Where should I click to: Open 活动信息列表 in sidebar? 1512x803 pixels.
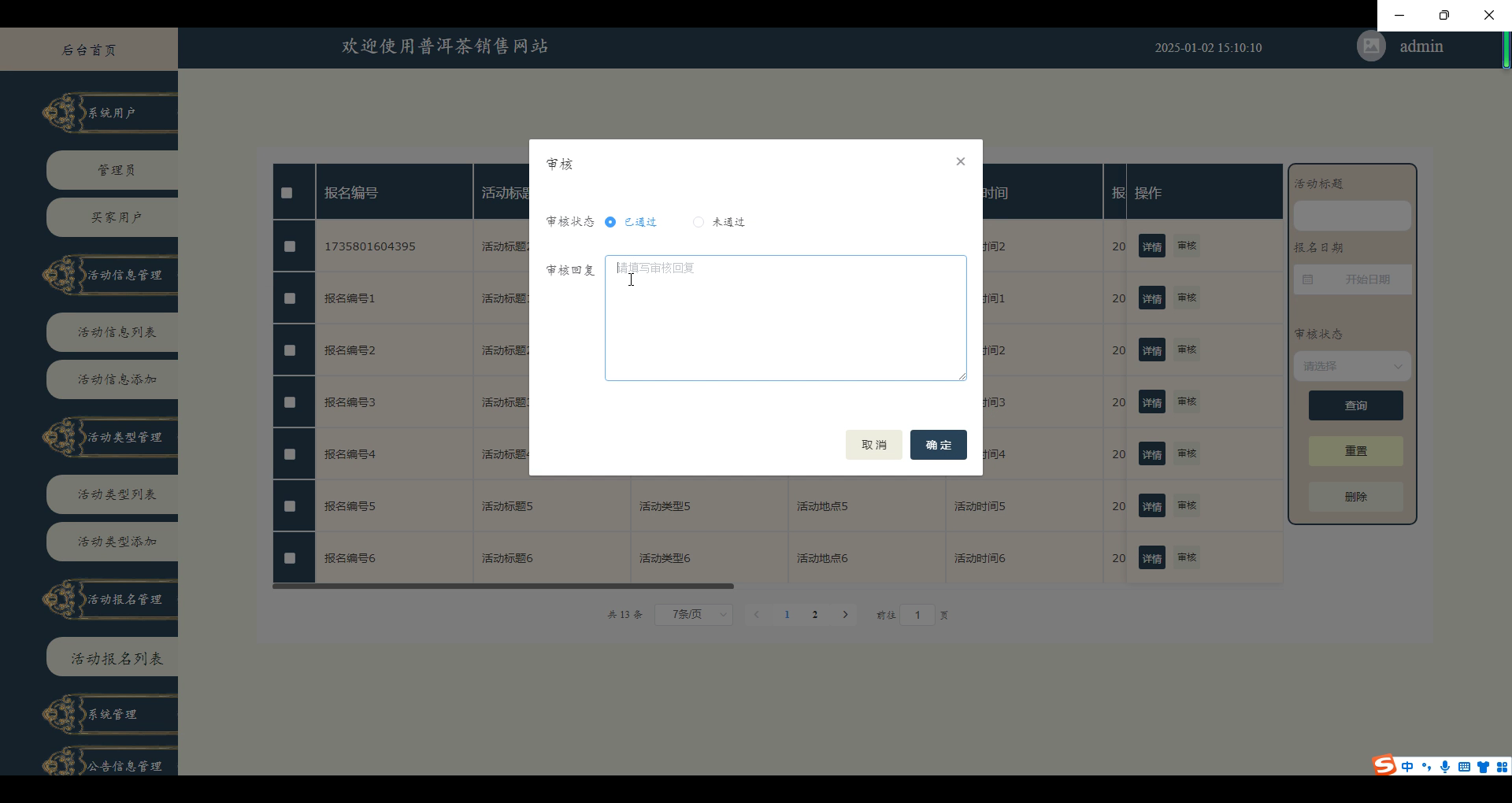coord(113,332)
